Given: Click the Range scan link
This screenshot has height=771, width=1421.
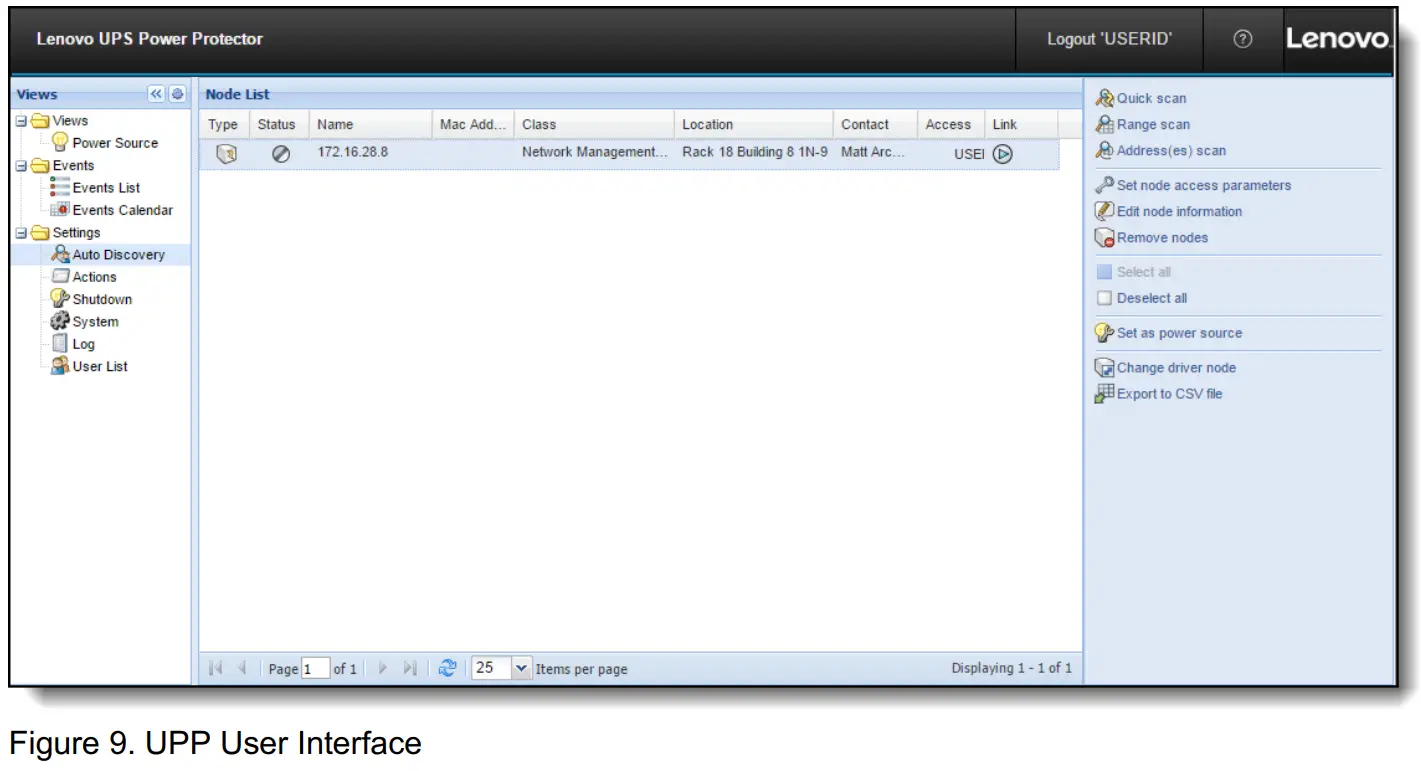Looking at the screenshot, I should point(1154,124).
